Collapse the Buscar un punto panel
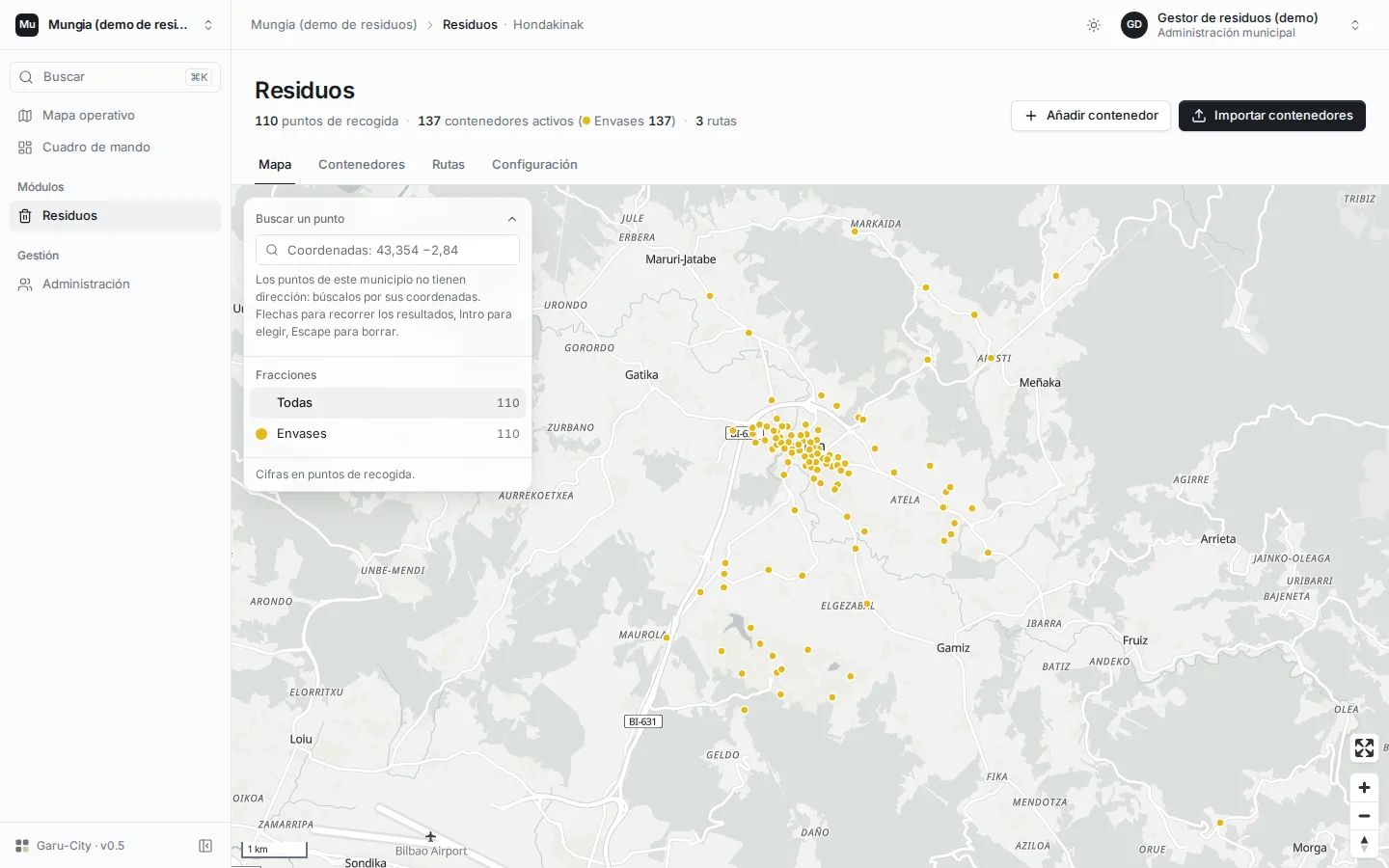 (x=512, y=219)
